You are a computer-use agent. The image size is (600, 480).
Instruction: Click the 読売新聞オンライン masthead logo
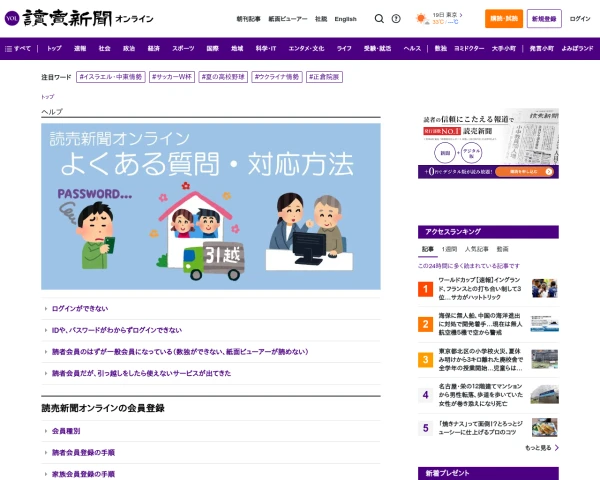(88, 18)
